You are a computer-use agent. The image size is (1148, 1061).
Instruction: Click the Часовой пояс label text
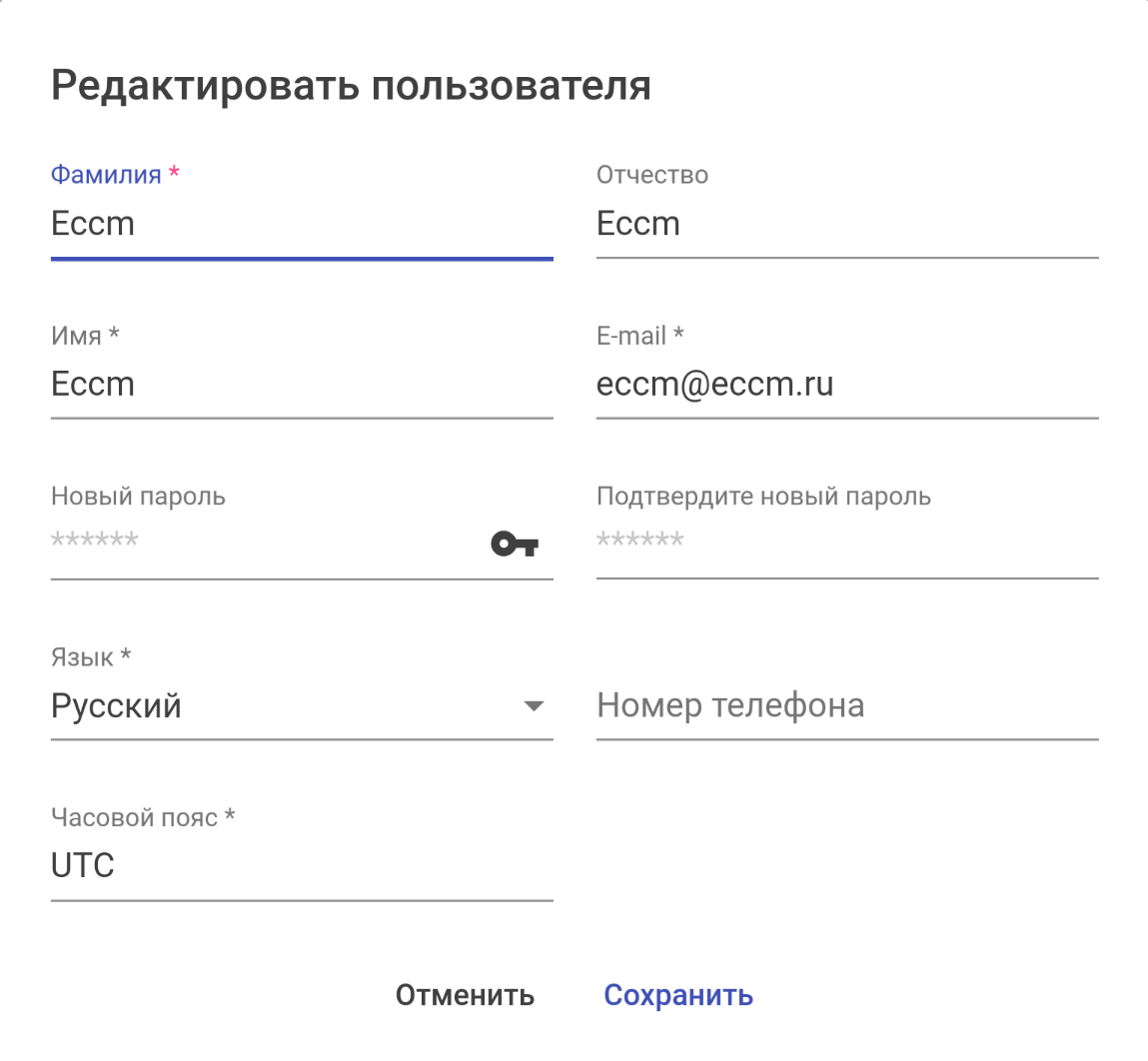134,818
